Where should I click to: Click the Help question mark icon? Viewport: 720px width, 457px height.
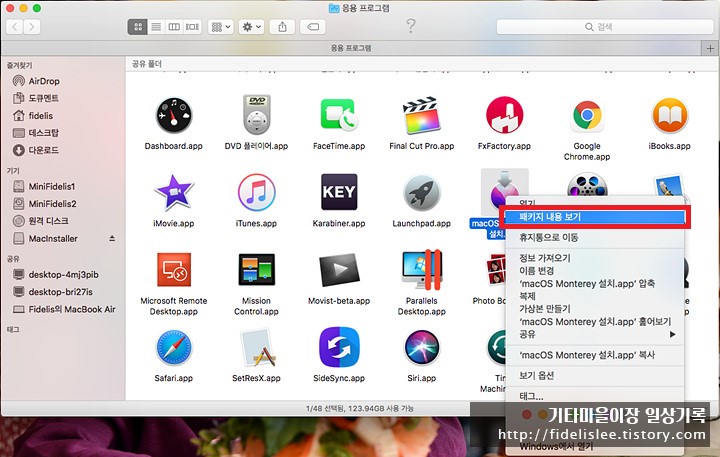coord(411,26)
